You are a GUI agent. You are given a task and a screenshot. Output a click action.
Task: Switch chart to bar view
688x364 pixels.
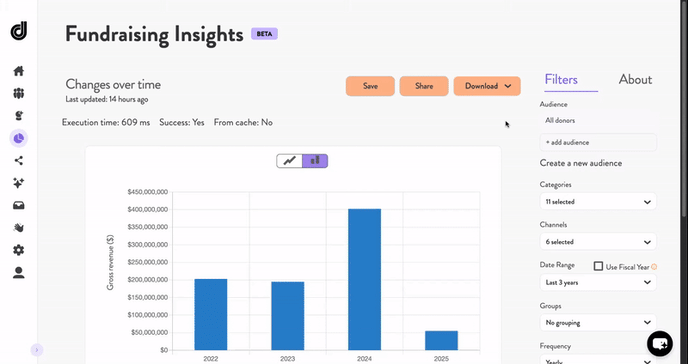[x=315, y=161]
